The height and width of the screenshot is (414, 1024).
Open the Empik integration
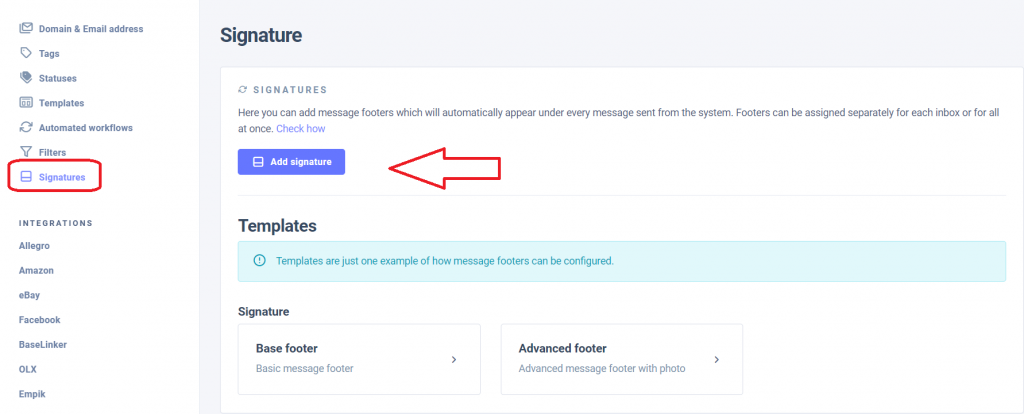[32, 394]
